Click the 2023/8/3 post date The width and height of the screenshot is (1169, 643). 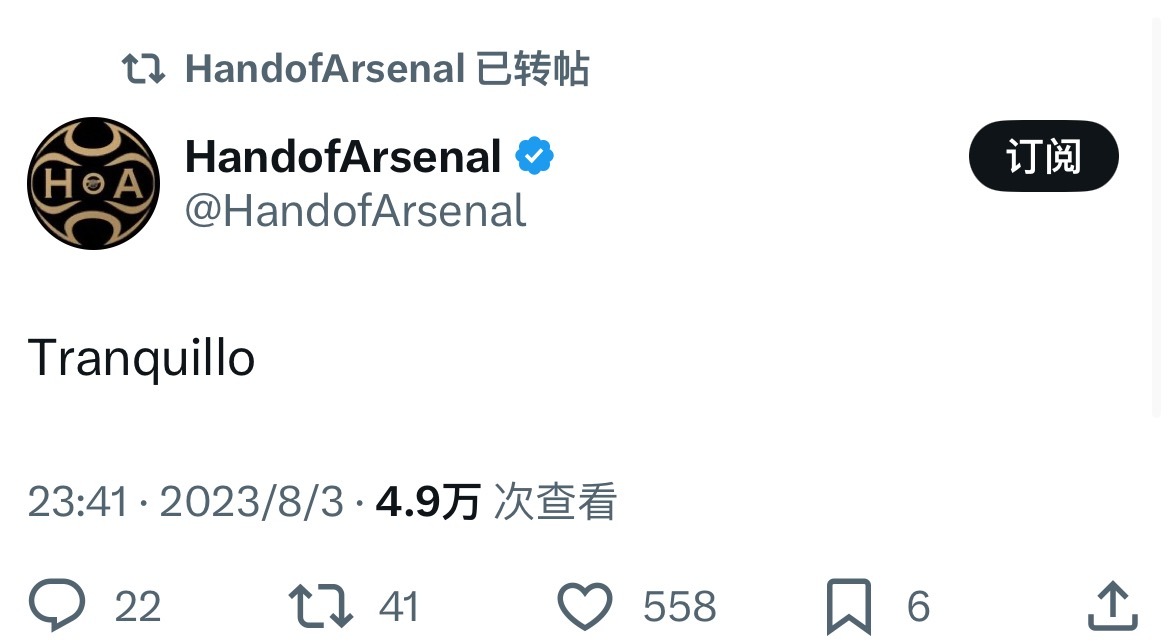tap(251, 502)
